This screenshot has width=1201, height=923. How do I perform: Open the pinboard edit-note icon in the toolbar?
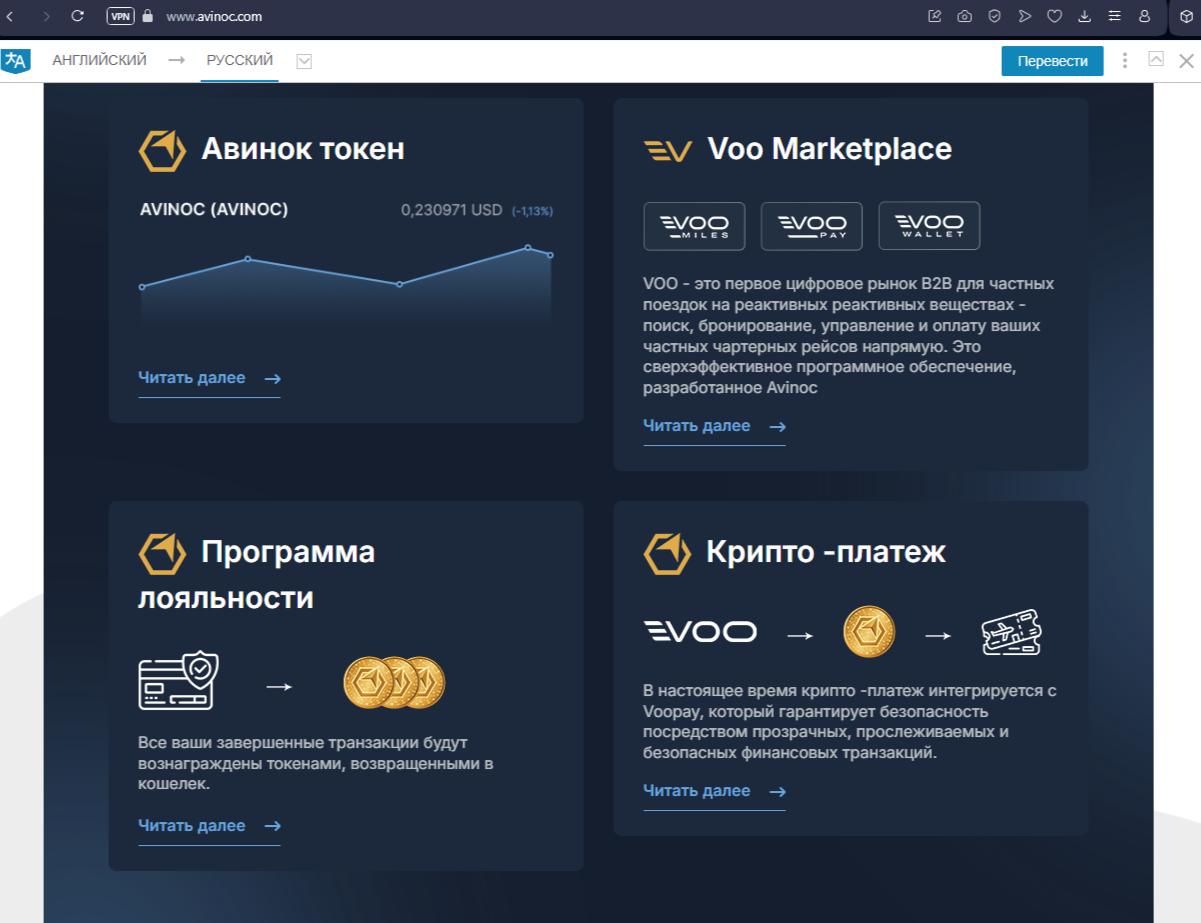click(935, 16)
